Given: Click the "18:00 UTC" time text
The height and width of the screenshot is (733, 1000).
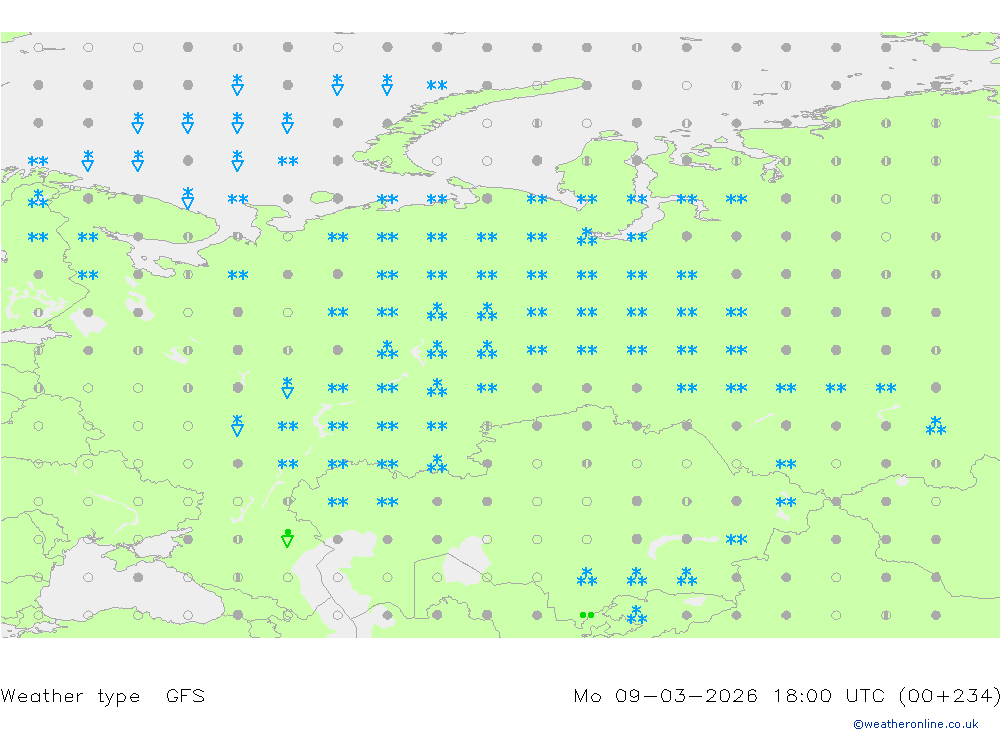Looking at the screenshot, I should (x=829, y=695).
